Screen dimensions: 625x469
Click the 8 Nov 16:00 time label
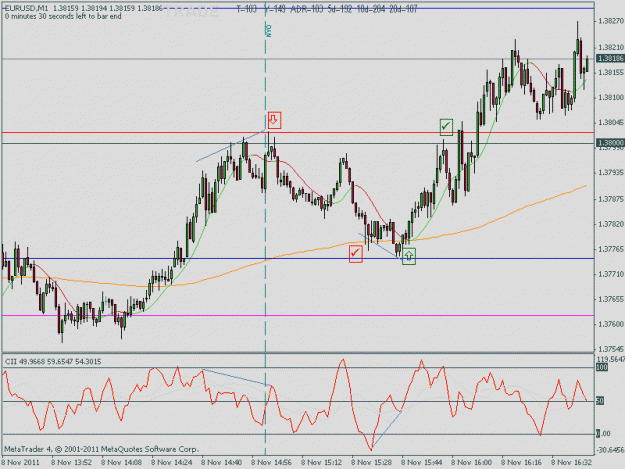click(472, 462)
